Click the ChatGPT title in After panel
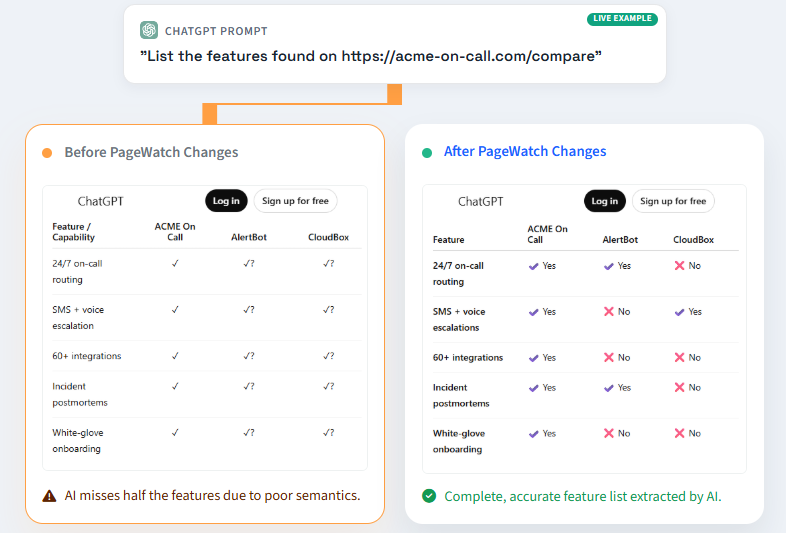The height and width of the screenshot is (533, 786). pos(481,202)
